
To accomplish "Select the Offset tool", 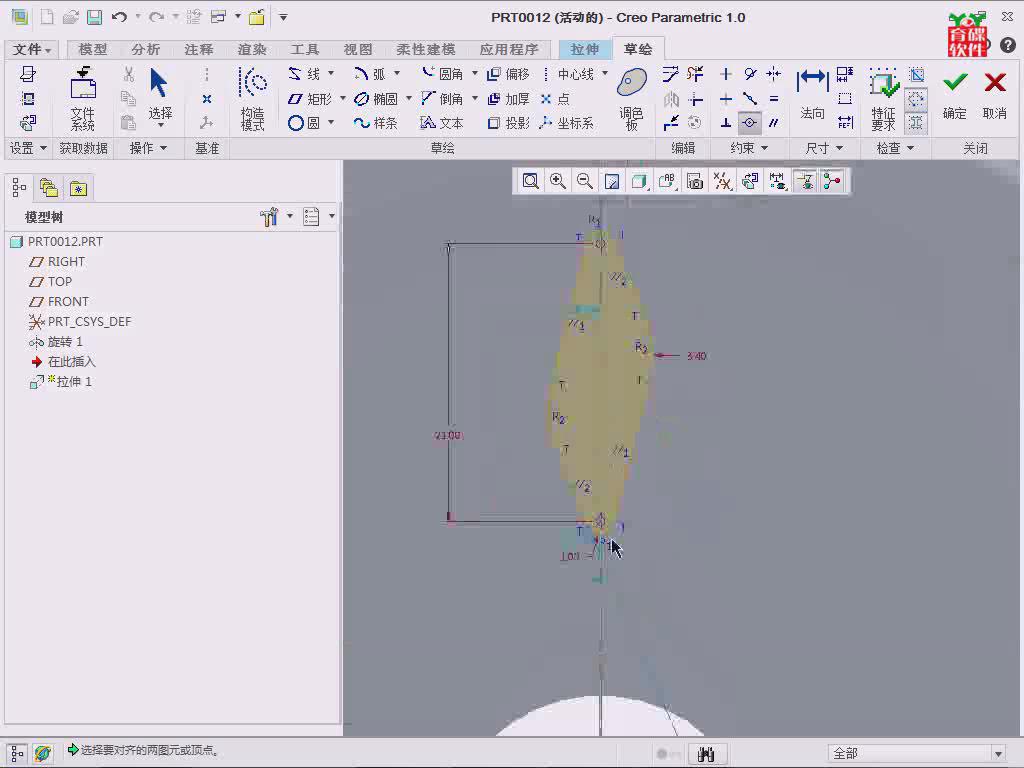I will click(509, 74).
